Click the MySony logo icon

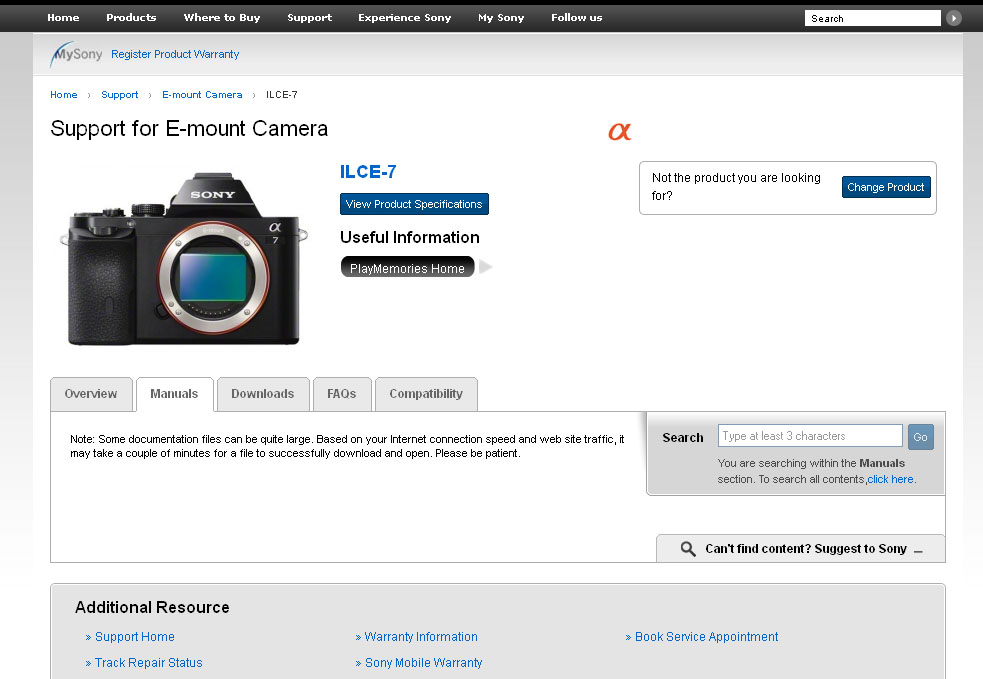click(x=76, y=54)
